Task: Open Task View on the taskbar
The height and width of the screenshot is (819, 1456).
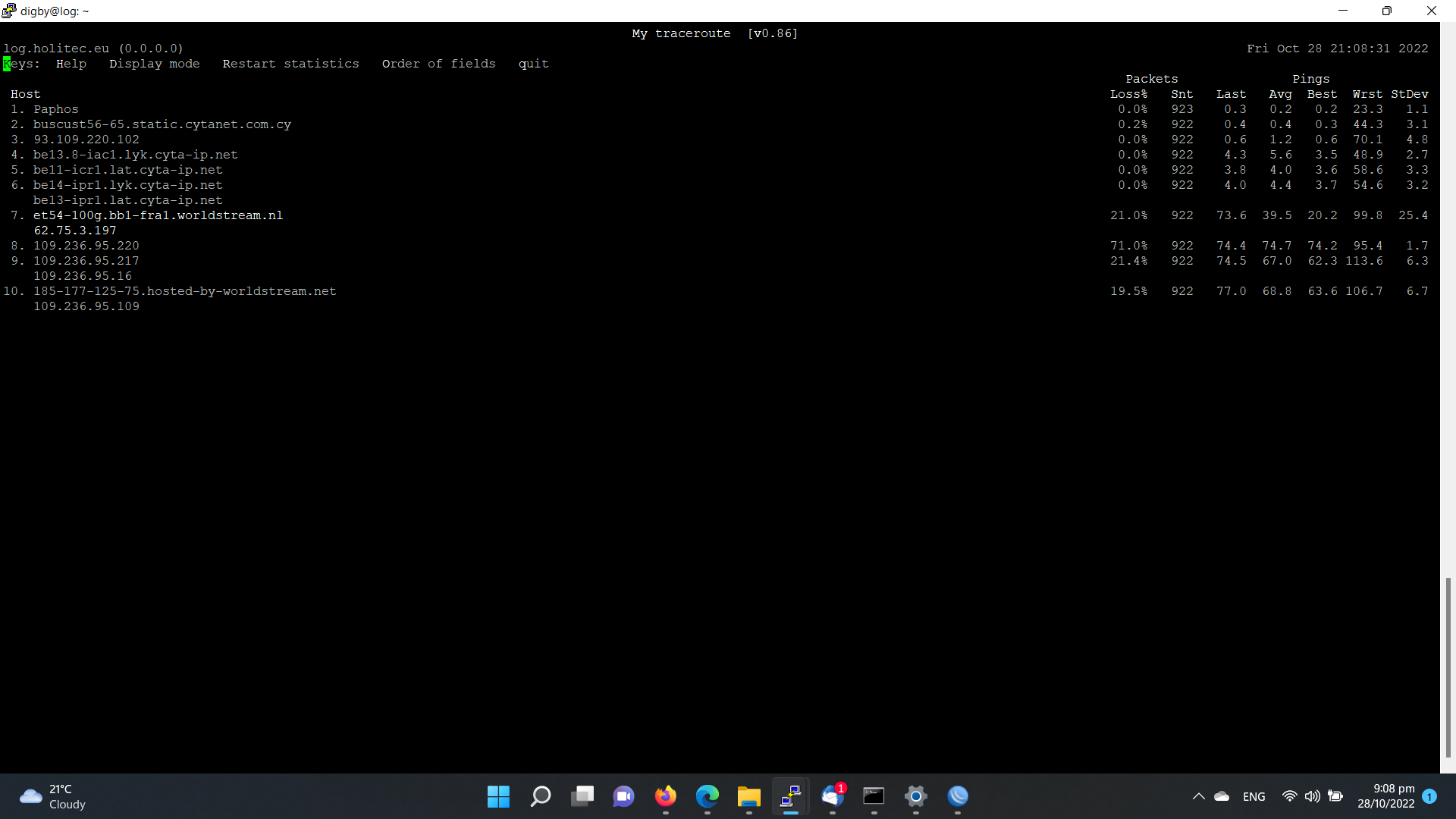Action: click(582, 796)
